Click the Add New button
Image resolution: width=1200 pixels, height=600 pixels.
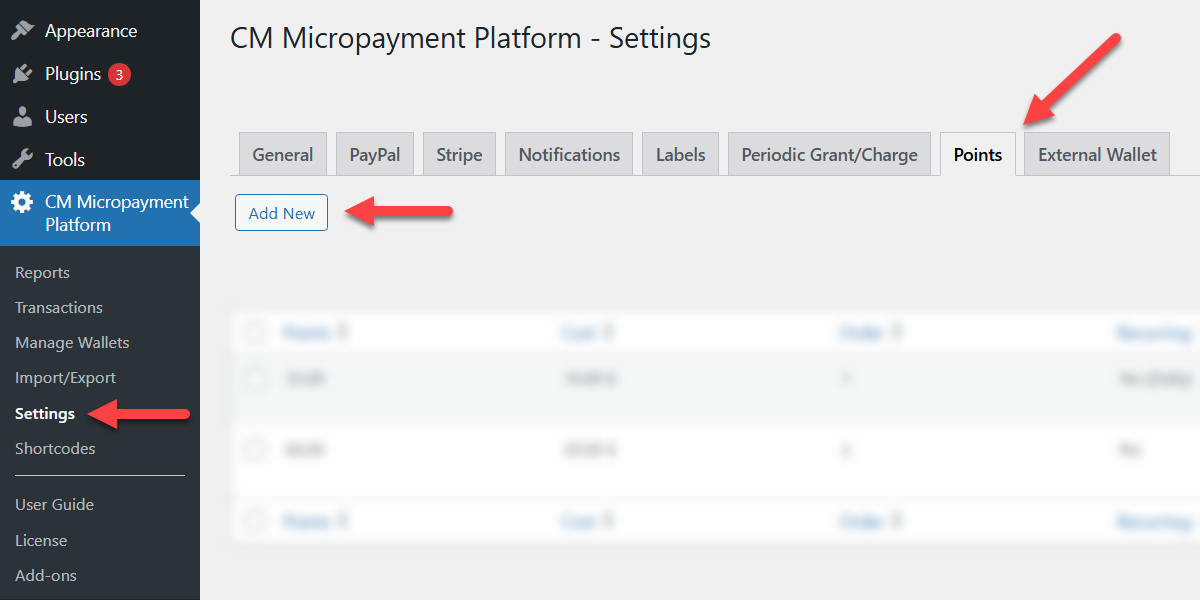tap(282, 213)
